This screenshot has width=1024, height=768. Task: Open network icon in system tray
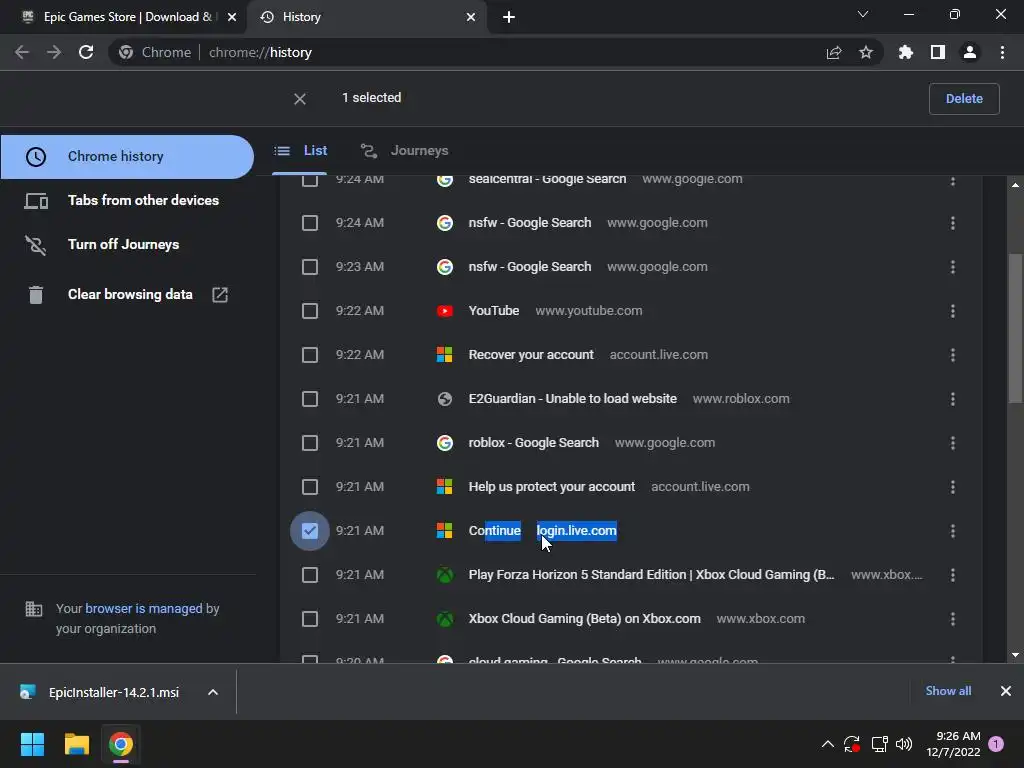[x=879, y=744]
